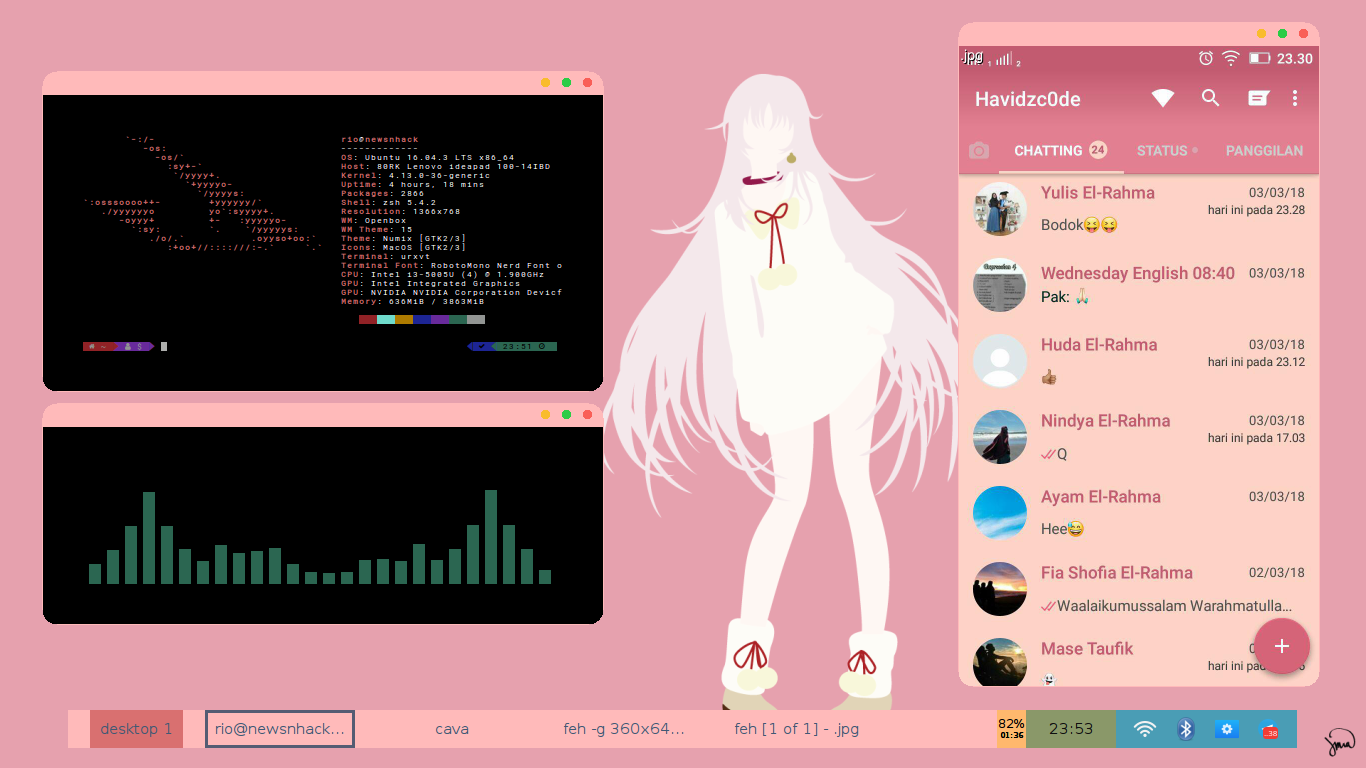Focus the cava task in panel

point(452,729)
